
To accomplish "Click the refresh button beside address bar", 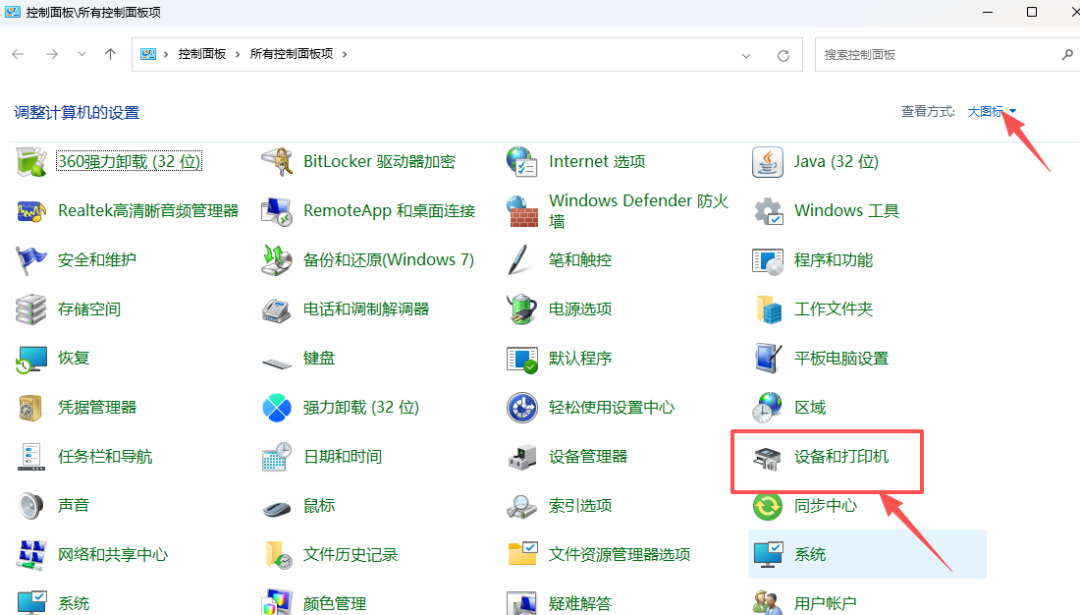I will tap(783, 55).
